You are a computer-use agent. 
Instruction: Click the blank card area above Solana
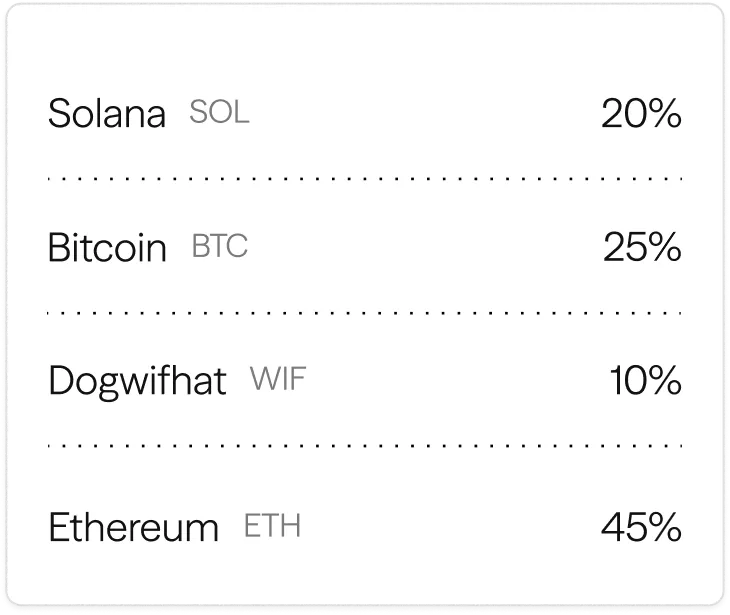[365, 50]
